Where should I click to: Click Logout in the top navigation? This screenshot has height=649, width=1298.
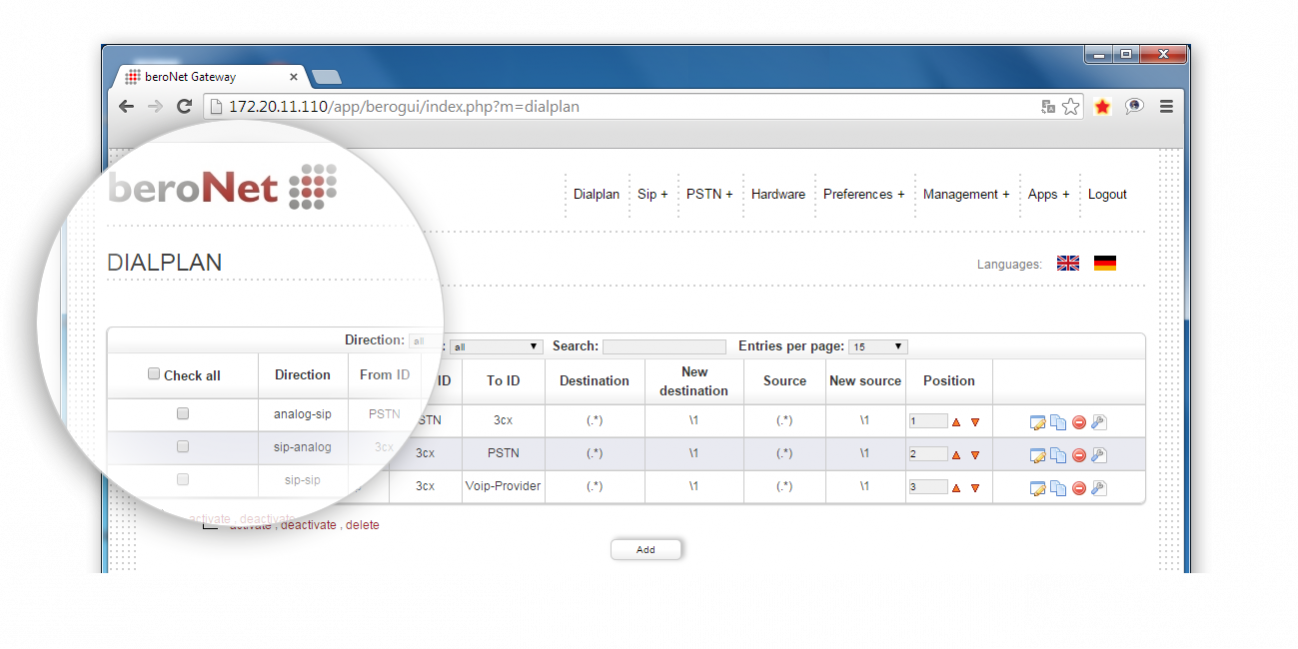point(1107,194)
